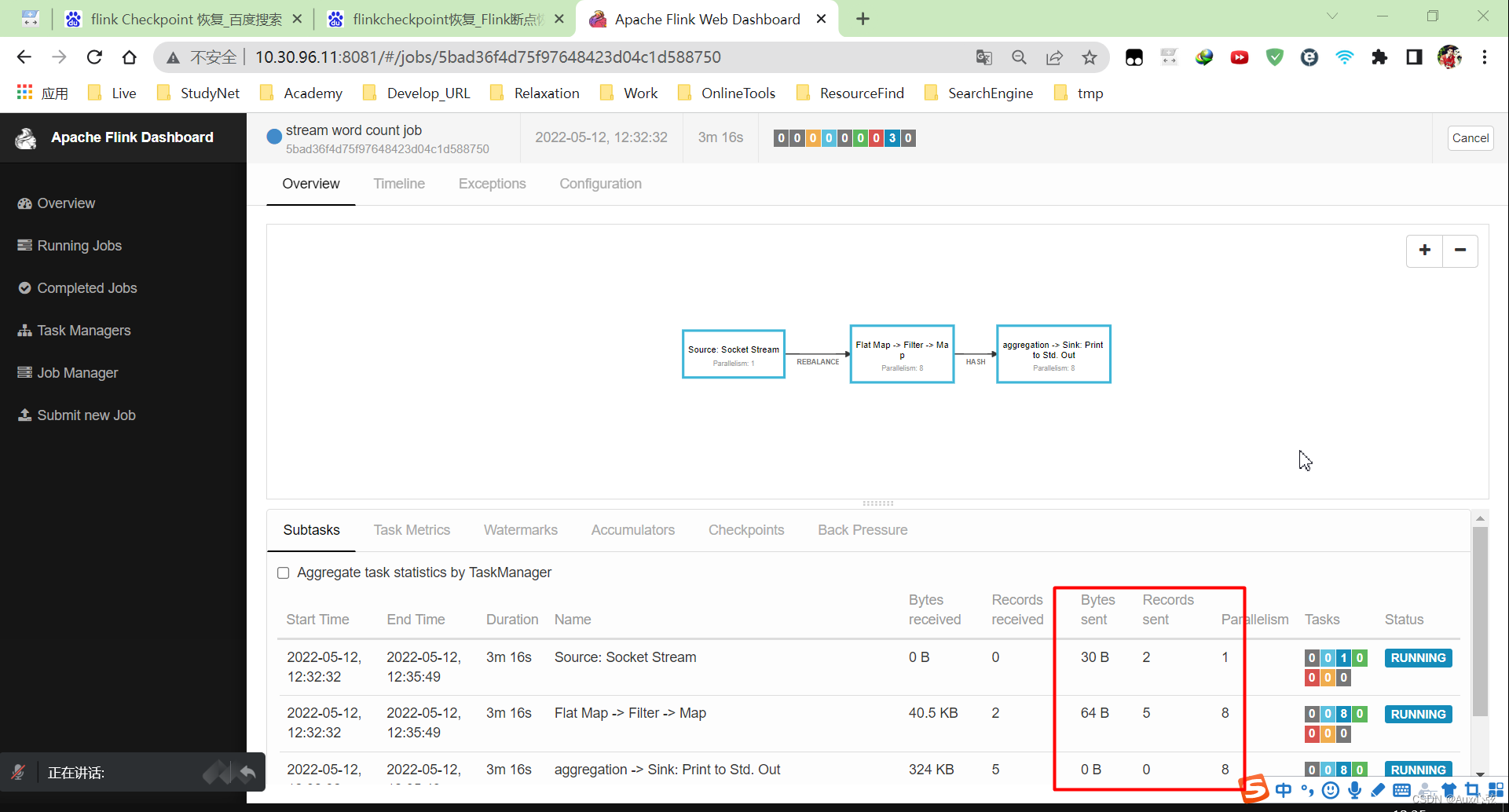
Task: Open the Chrome three-dot menu
Action: pyautogui.click(x=1485, y=57)
